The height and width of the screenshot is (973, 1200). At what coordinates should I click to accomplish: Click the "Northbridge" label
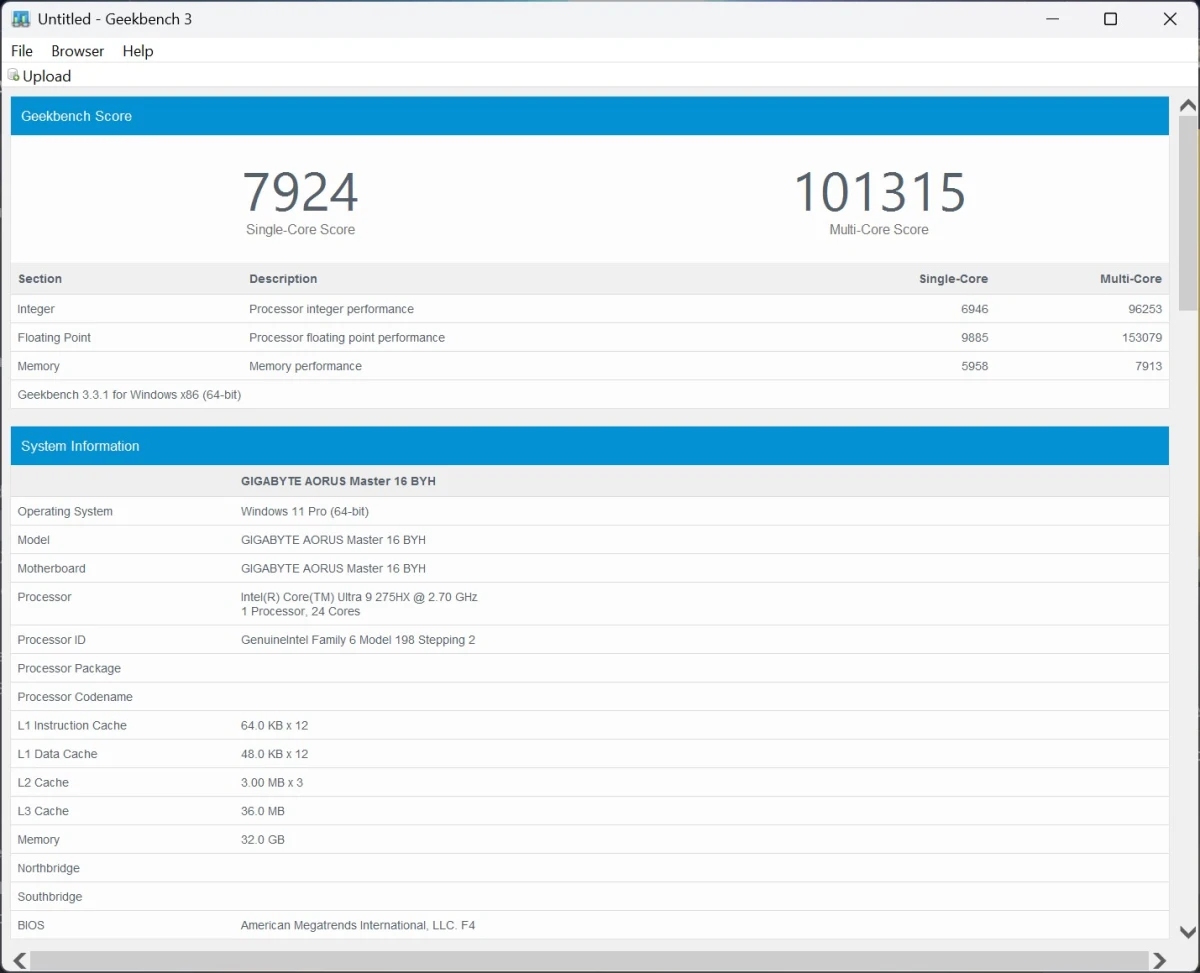[48, 869]
